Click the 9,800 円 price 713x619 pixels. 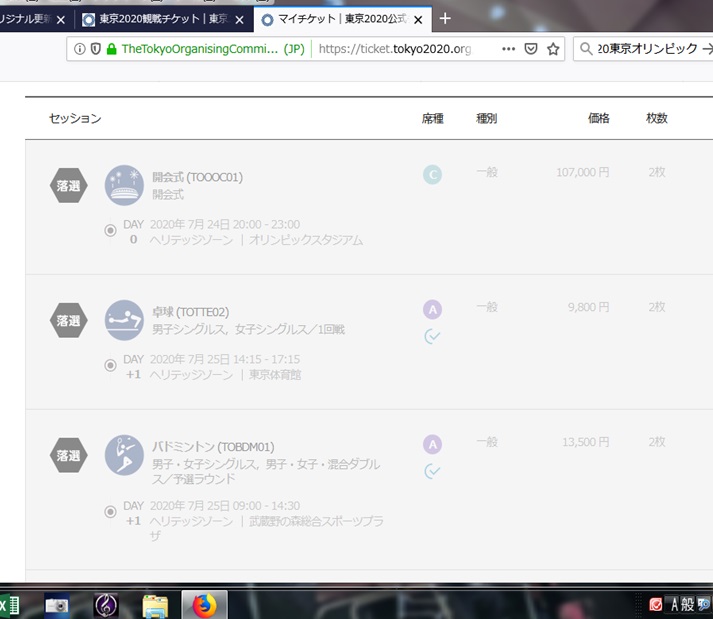tap(588, 307)
